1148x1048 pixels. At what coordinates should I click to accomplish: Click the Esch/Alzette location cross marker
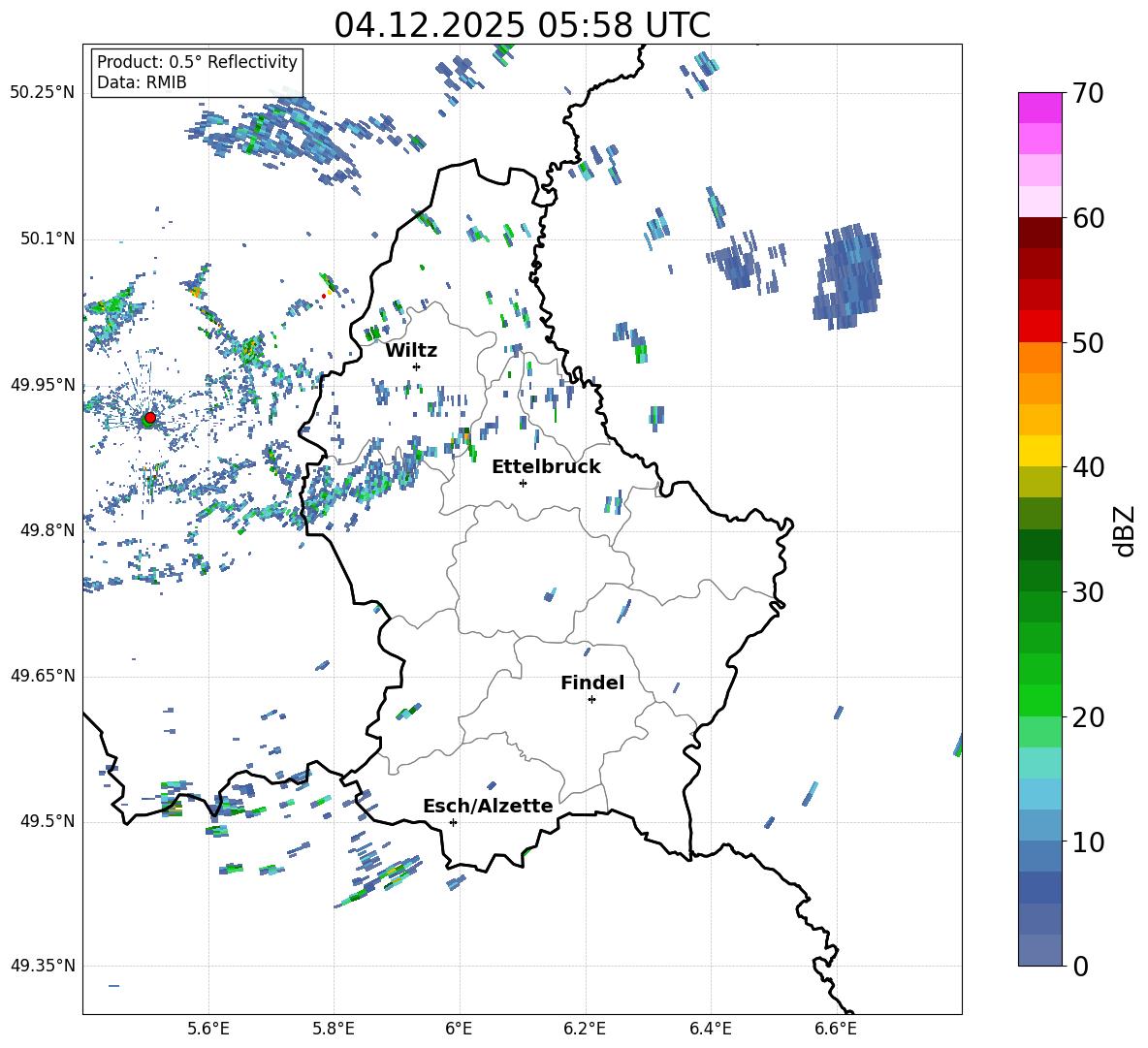[x=453, y=822]
